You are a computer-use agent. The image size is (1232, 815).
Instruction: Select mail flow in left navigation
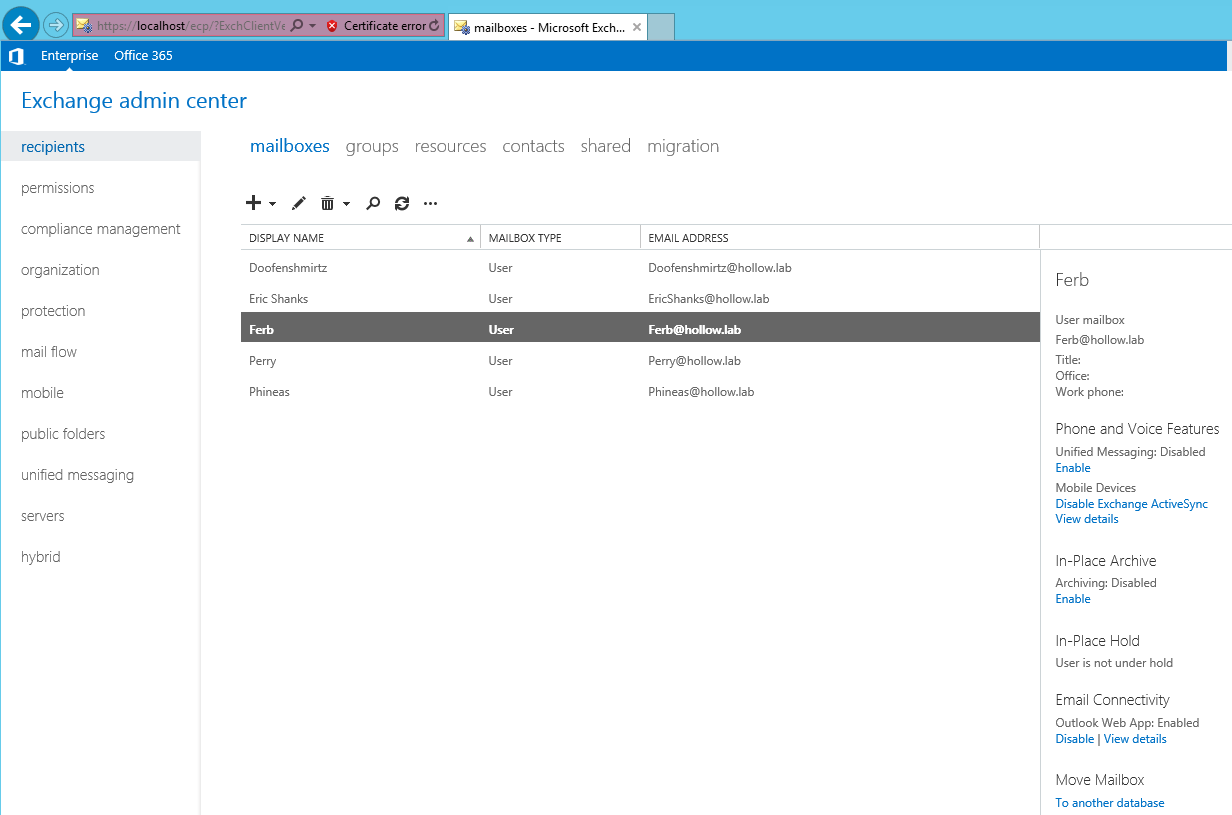49,352
